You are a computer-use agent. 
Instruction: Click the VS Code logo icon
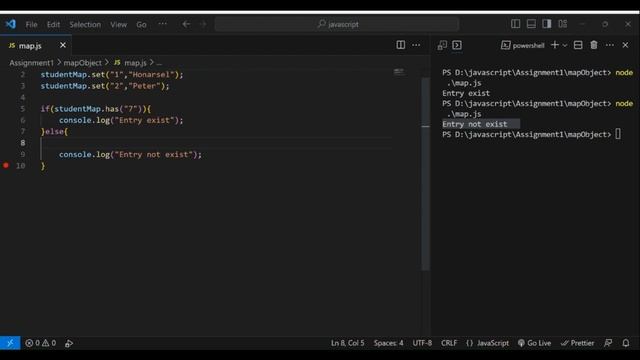point(11,24)
